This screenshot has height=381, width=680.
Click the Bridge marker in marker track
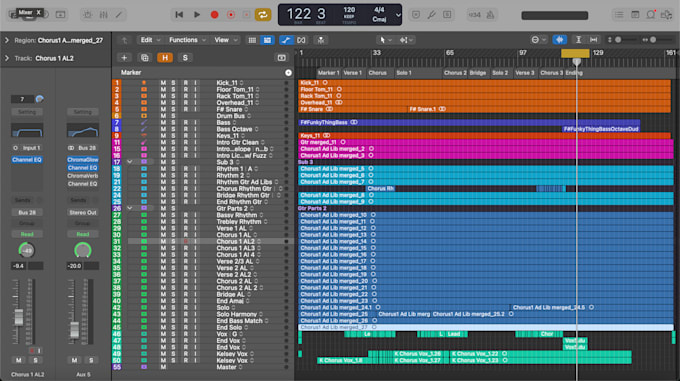[478, 73]
